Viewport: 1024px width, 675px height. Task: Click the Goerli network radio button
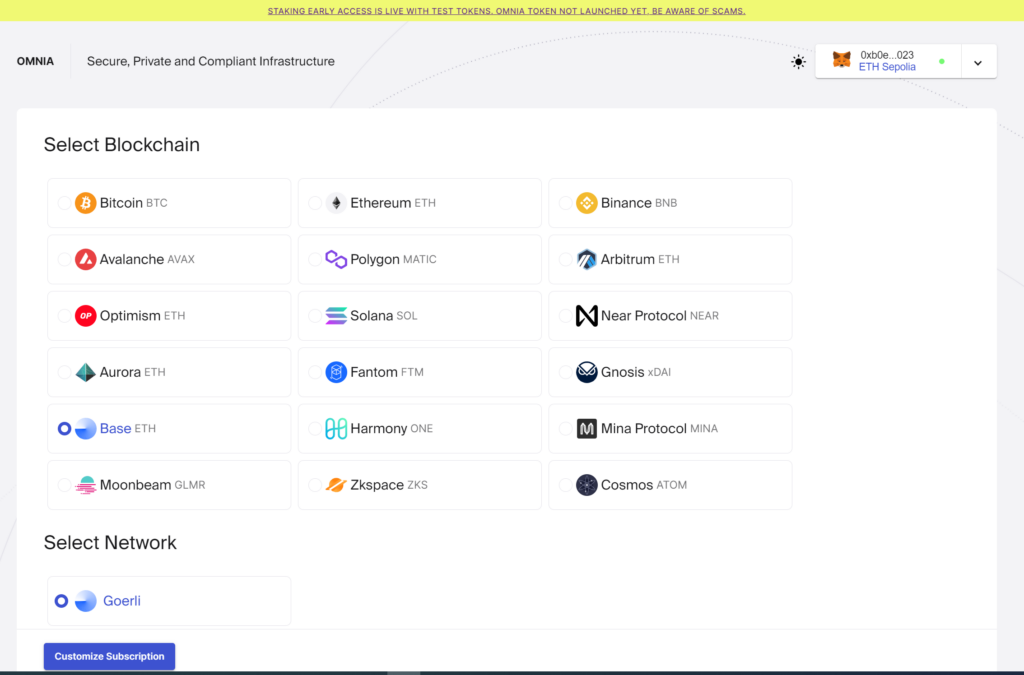tap(61, 601)
